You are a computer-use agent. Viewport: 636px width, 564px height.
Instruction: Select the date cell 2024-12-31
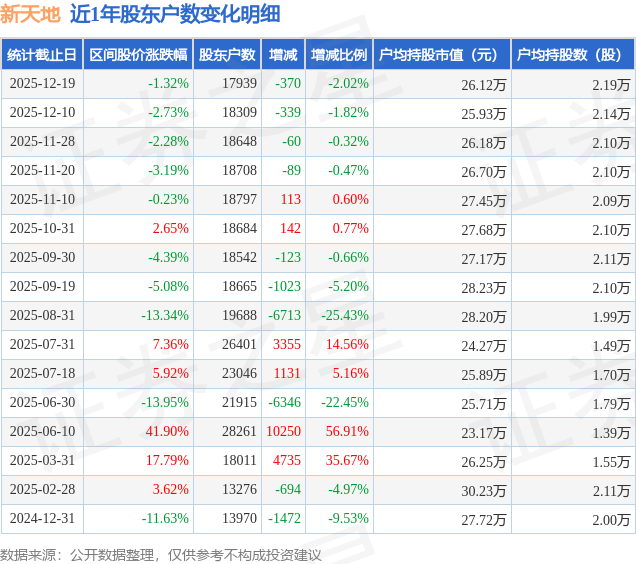click(43, 519)
